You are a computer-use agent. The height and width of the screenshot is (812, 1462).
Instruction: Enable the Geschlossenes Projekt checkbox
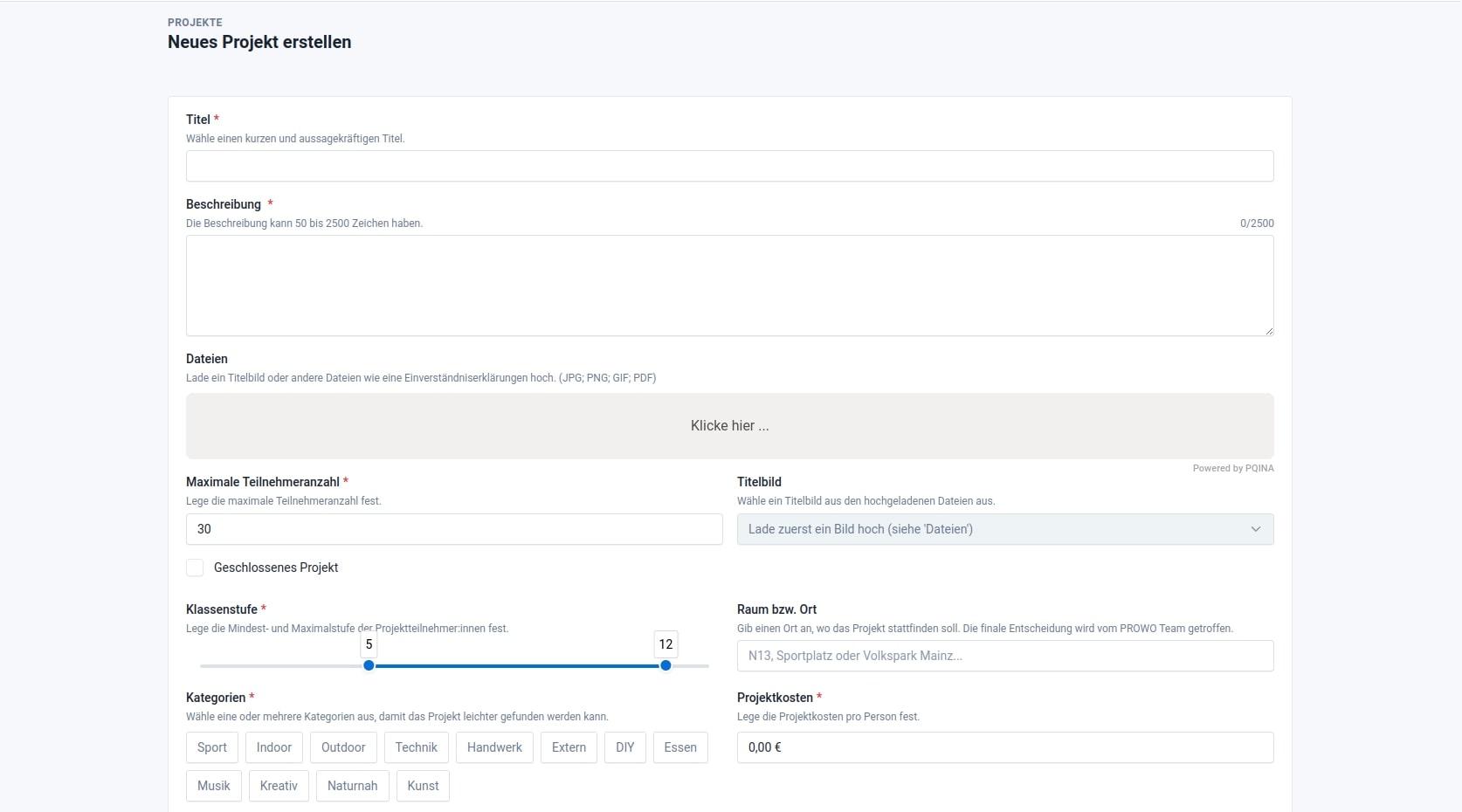[195, 568]
